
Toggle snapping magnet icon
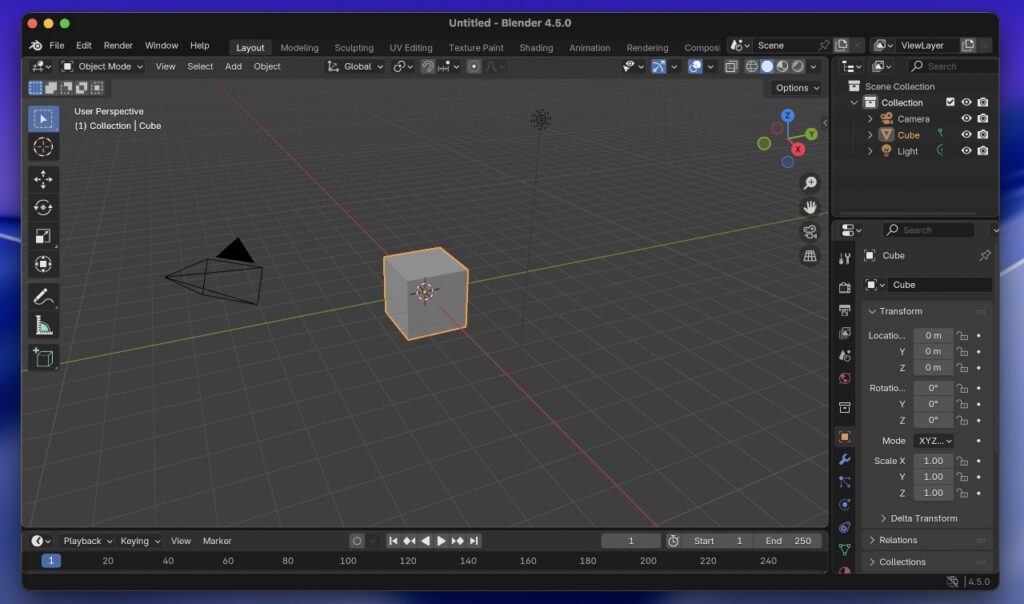pyautogui.click(x=427, y=67)
